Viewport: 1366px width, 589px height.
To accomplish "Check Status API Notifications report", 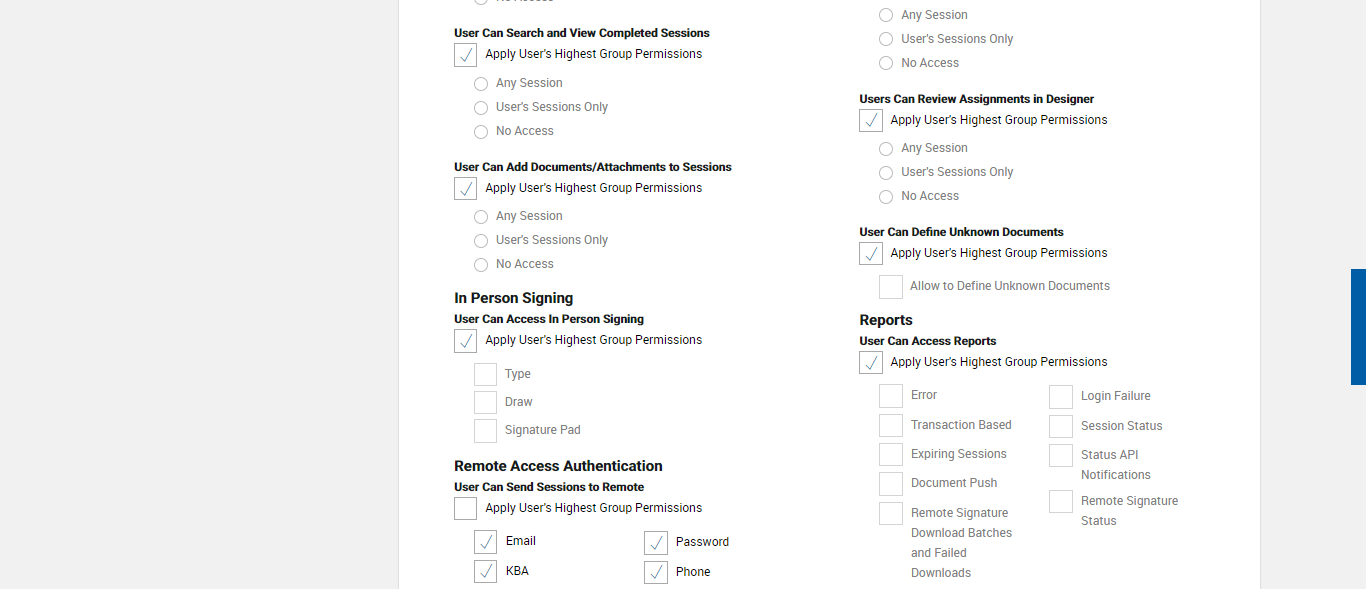I will (x=1061, y=456).
